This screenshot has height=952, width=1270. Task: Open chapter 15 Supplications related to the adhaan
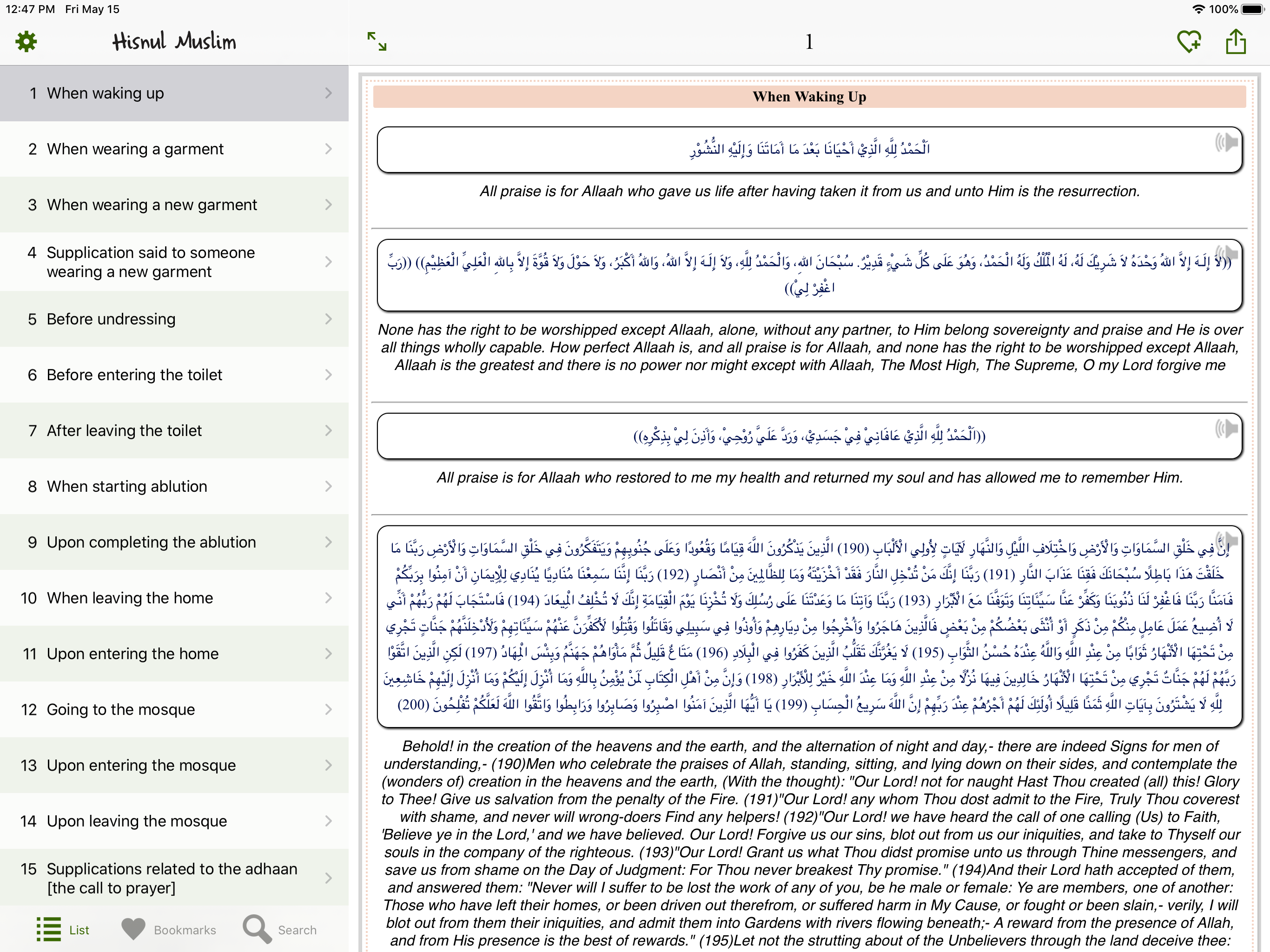[x=174, y=878]
